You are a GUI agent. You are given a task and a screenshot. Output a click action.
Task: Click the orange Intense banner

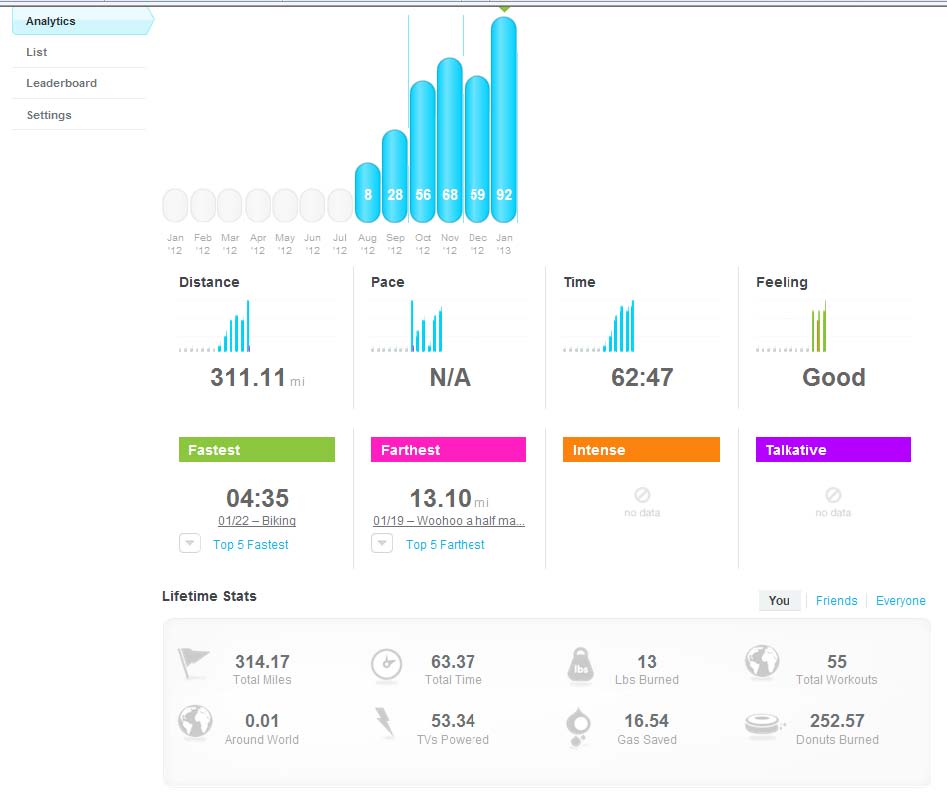click(x=641, y=450)
